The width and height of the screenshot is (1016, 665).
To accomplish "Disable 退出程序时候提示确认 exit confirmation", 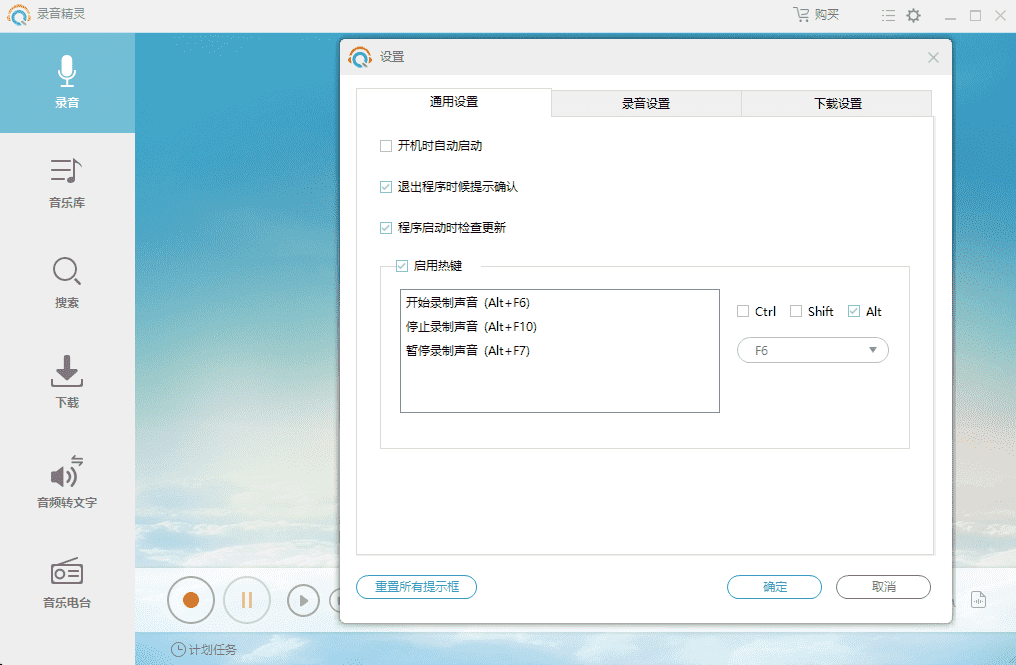I will (x=385, y=186).
